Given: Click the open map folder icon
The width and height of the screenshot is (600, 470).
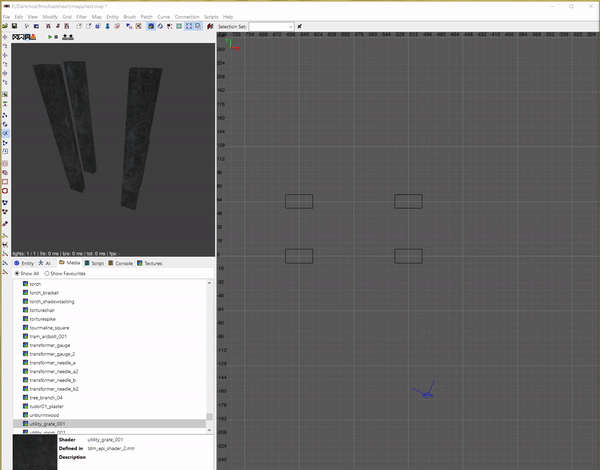Looking at the screenshot, I should (x=5, y=26).
